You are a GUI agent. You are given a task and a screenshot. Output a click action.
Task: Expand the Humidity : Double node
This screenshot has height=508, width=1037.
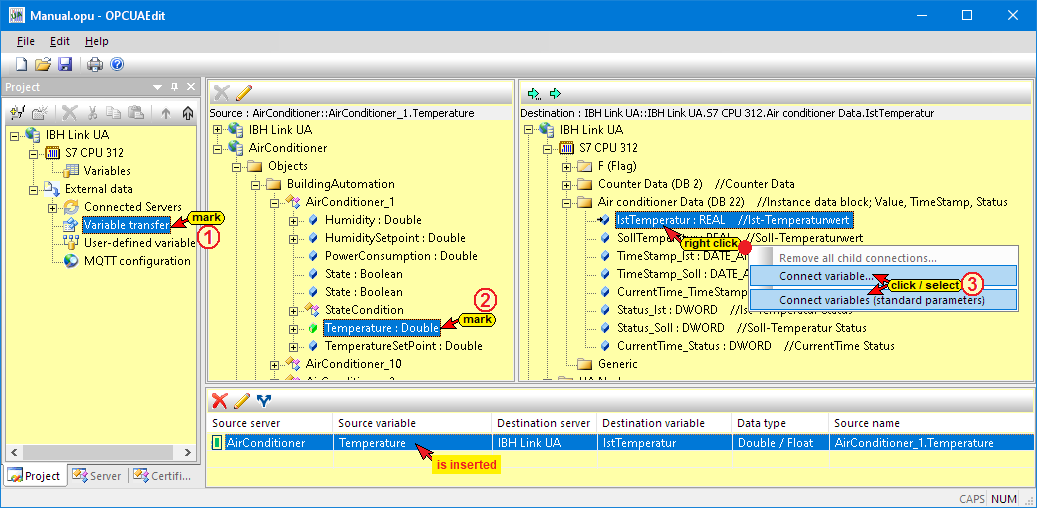(x=293, y=220)
